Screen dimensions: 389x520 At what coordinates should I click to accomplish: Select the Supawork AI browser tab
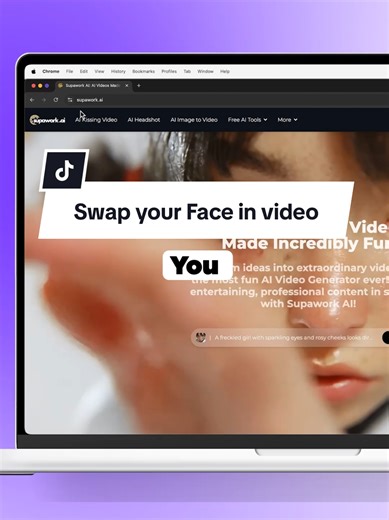point(93,86)
